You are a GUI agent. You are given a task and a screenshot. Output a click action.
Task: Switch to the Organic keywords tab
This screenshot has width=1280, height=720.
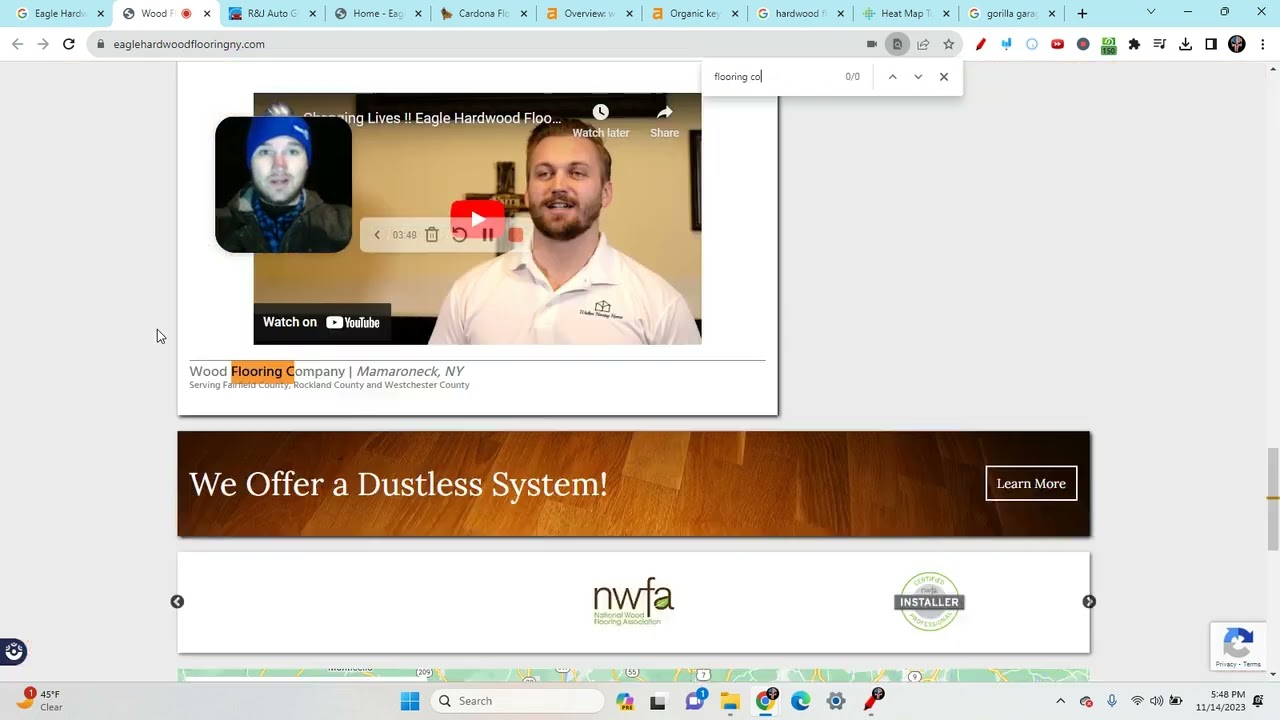tap(695, 14)
